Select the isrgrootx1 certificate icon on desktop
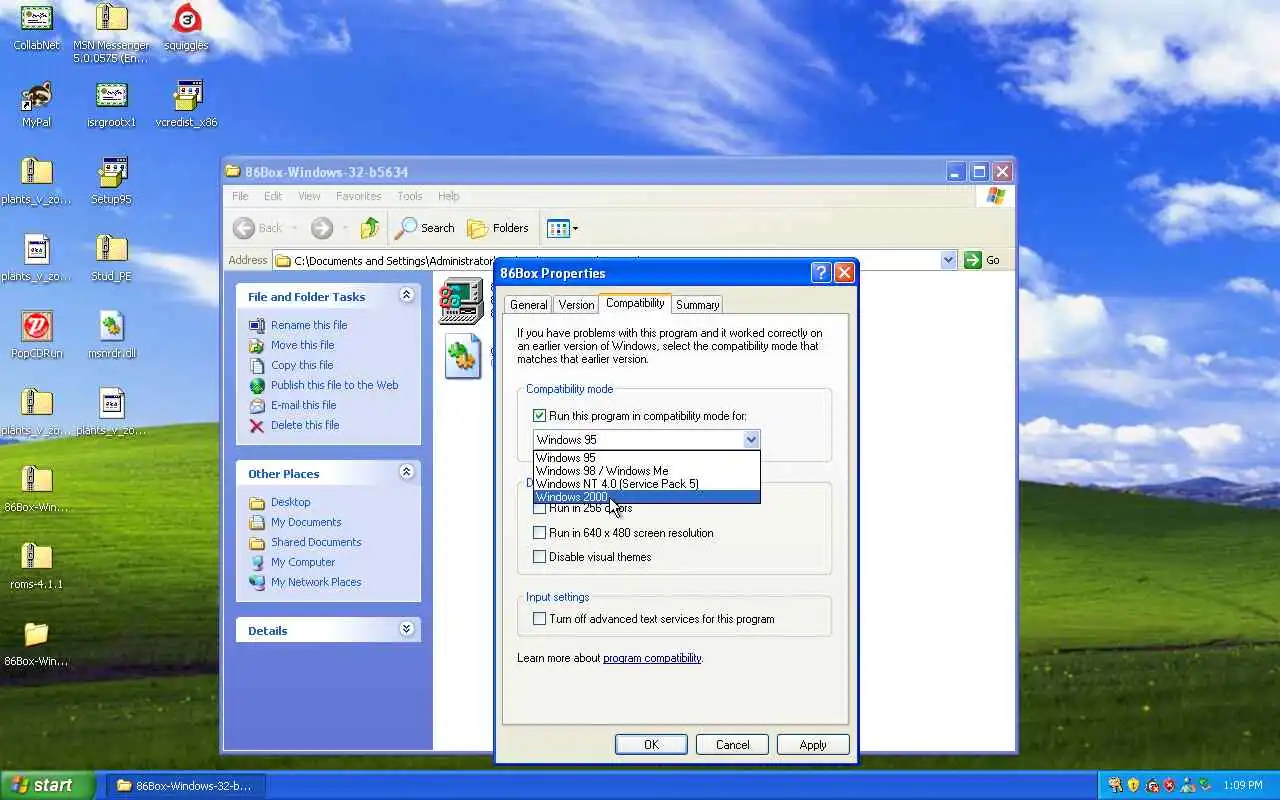Viewport: 1280px width, 800px height. 111,96
